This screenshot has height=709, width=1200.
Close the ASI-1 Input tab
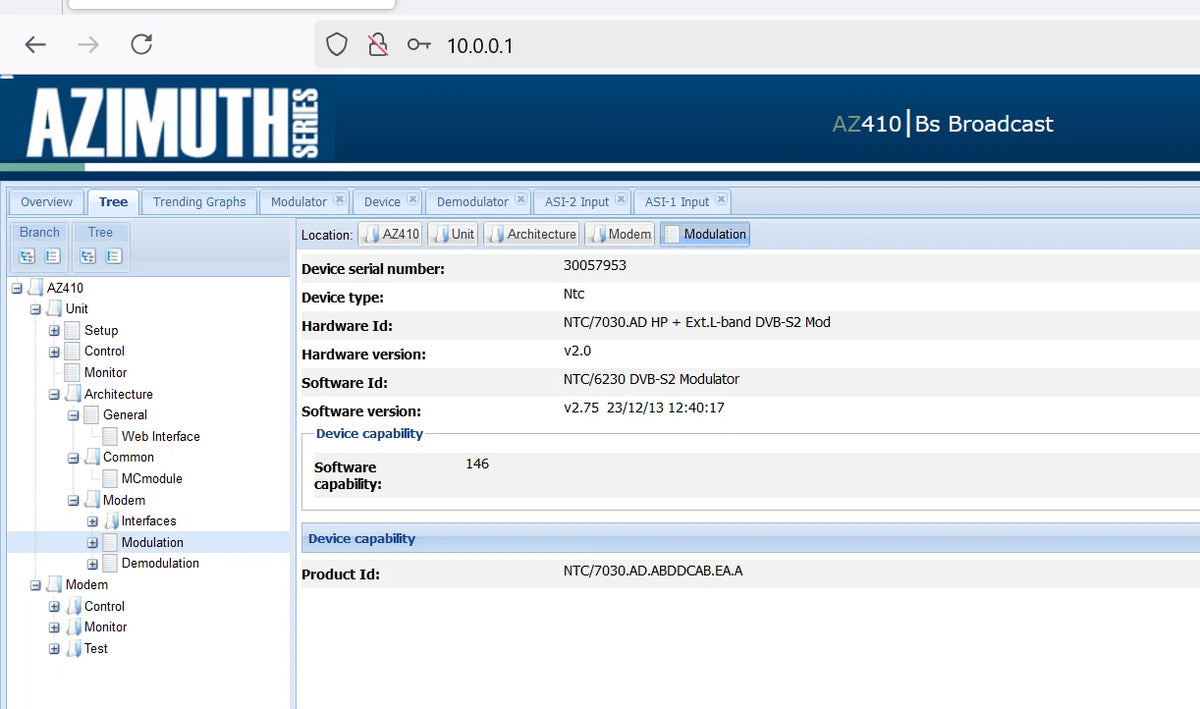pyautogui.click(x=721, y=200)
